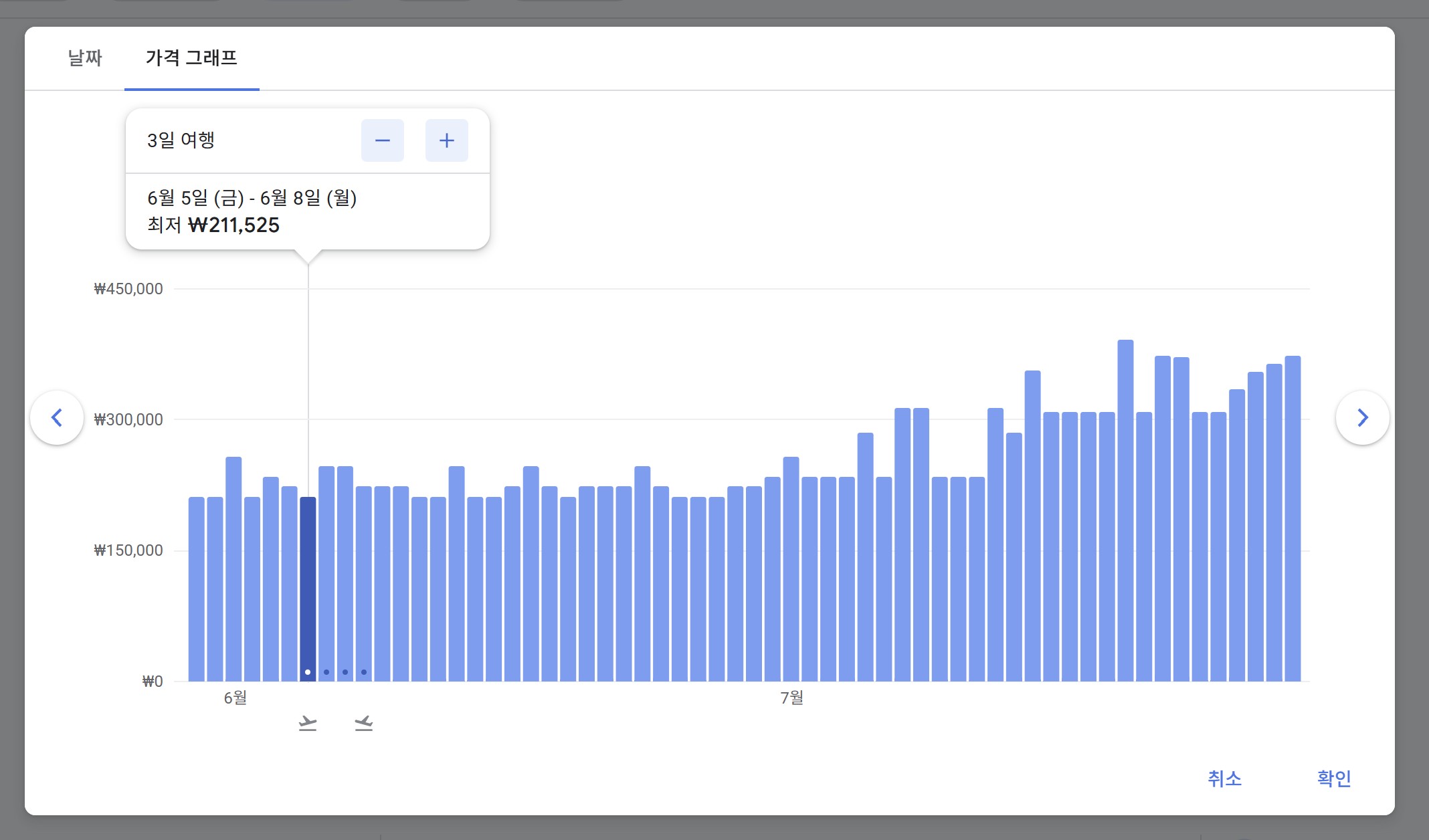Click the last dark dot marking return day
The image size is (1429, 840).
[364, 672]
